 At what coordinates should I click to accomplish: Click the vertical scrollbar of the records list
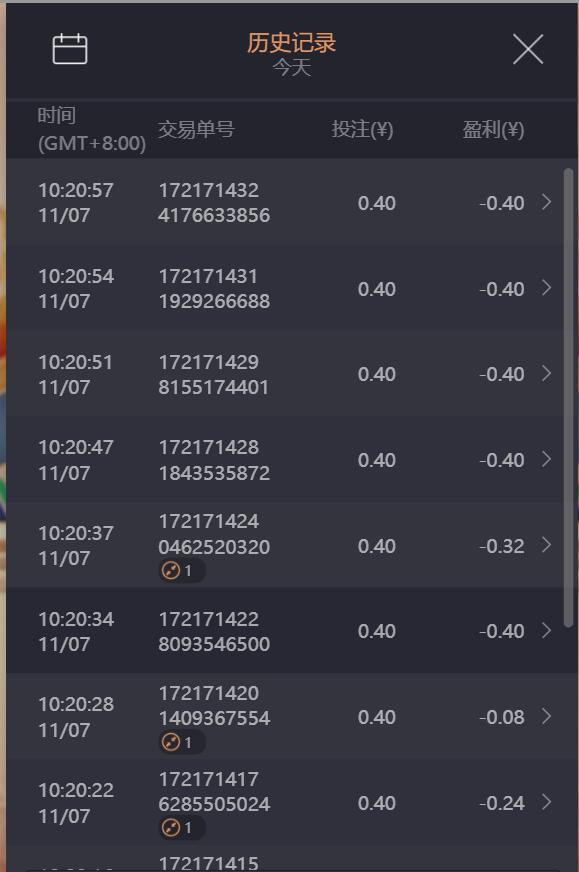coord(568,398)
